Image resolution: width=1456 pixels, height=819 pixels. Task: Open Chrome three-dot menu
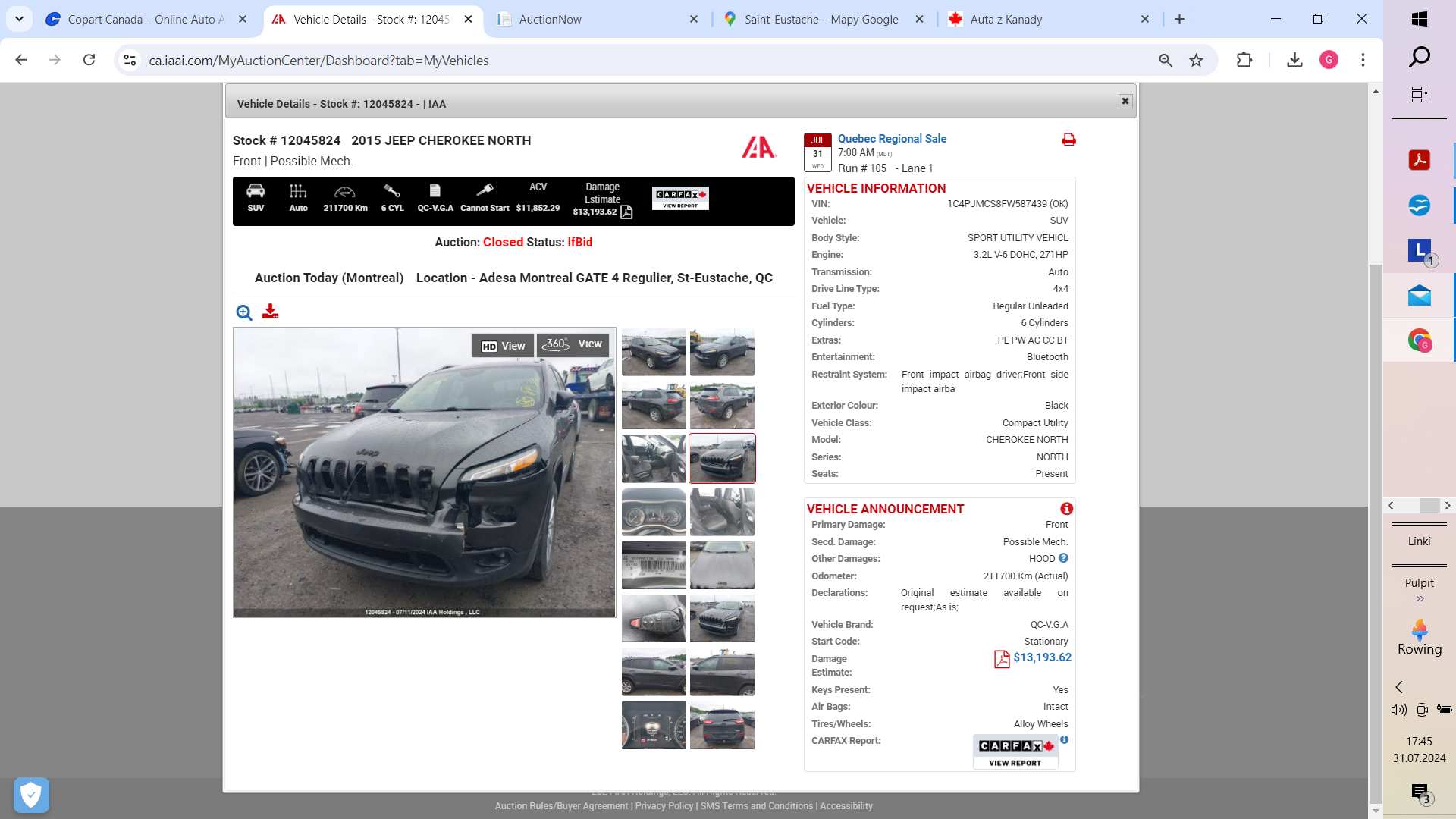pos(1363,60)
